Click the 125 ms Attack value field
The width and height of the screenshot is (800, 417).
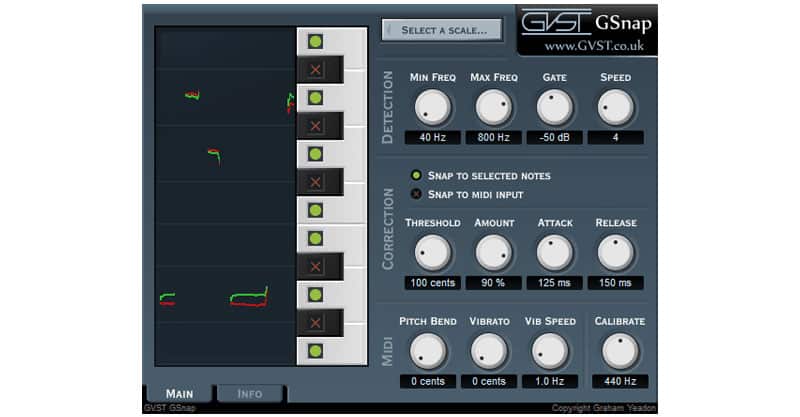[555, 283]
